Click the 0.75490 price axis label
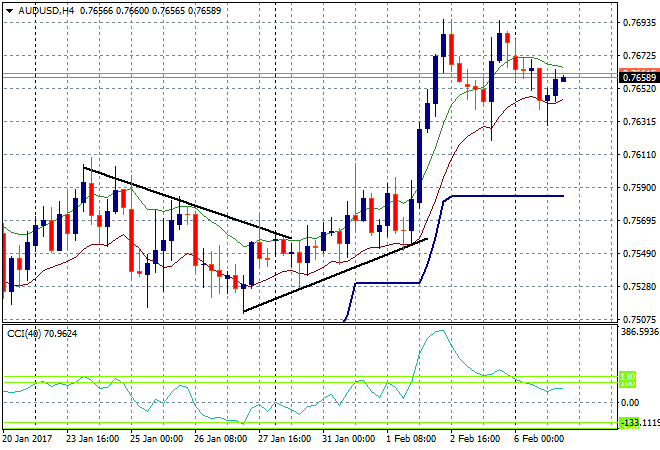Image resolution: width=660 pixels, height=450 pixels. pos(639,253)
